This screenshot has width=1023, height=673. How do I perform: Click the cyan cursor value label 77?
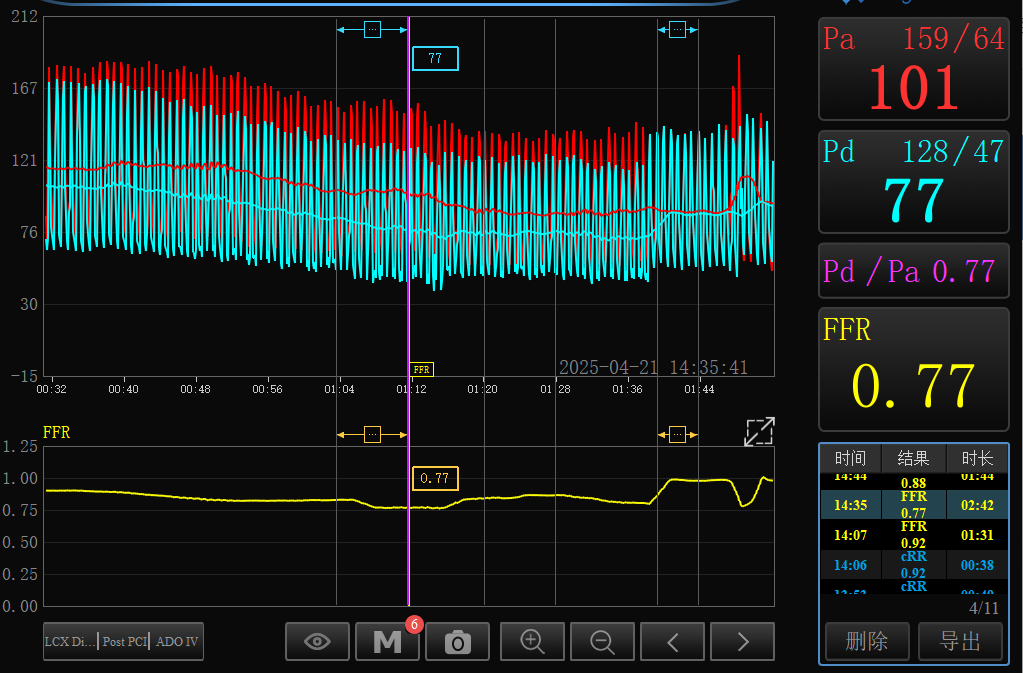click(435, 59)
